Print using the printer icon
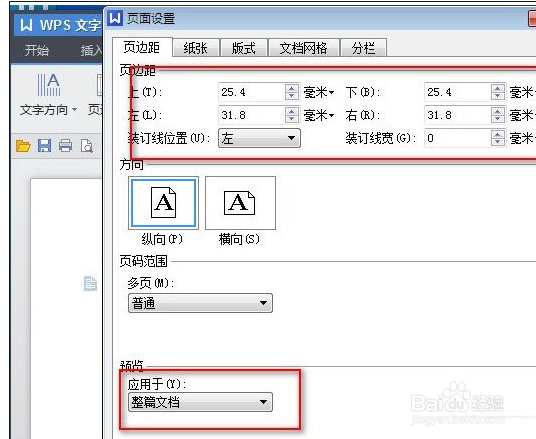536x439 pixels. click(66, 146)
